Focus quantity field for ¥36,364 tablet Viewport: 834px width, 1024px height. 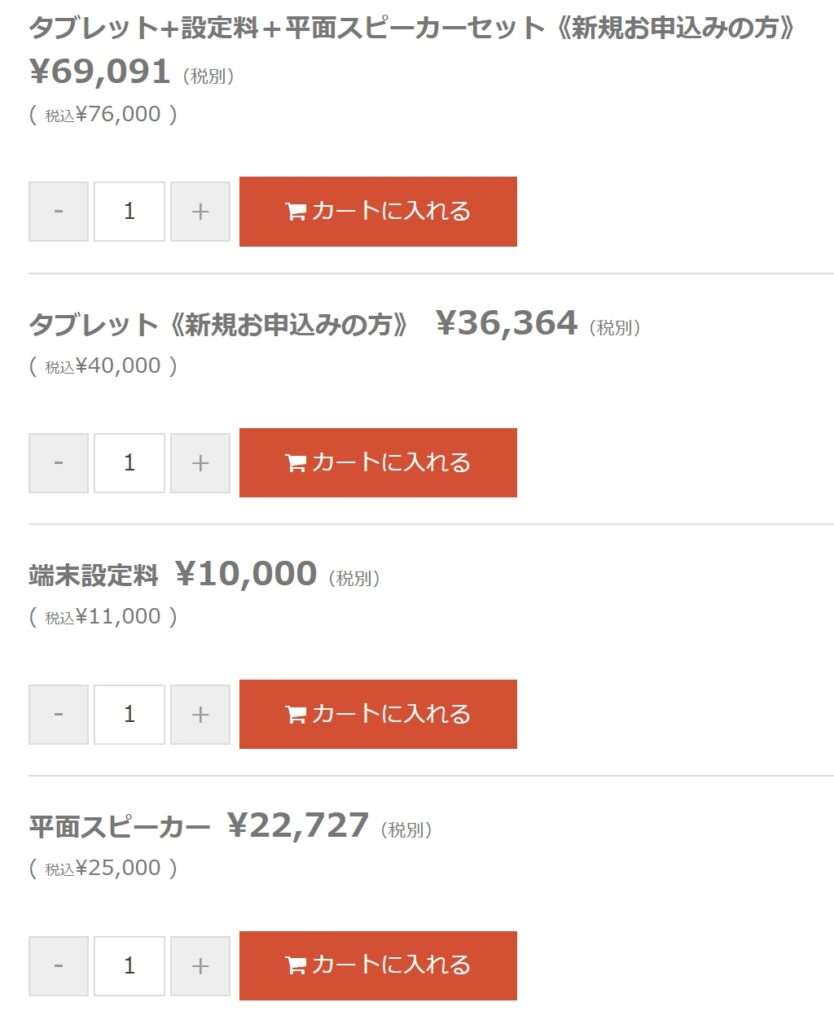pyautogui.click(x=129, y=462)
